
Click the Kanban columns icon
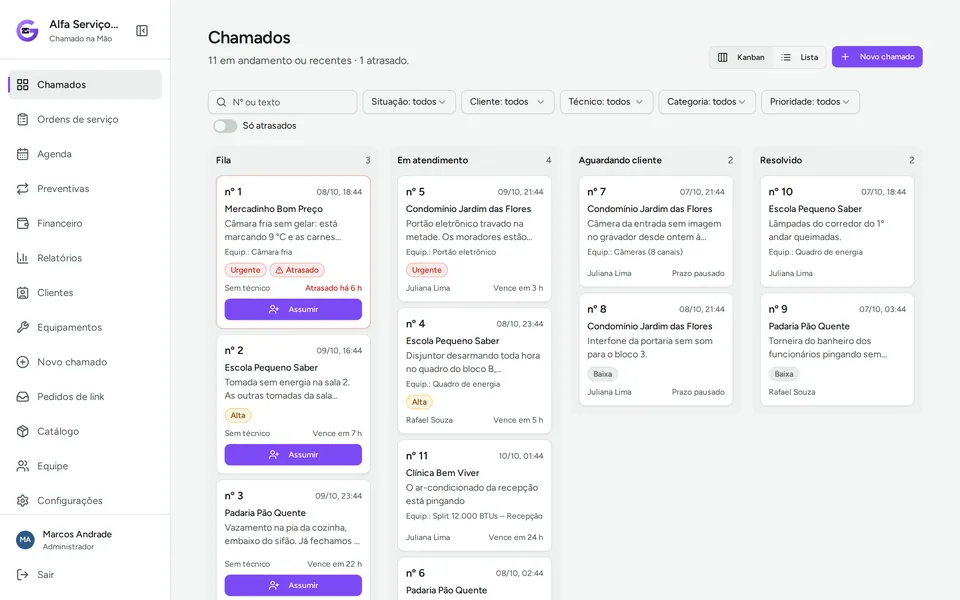click(722, 57)
